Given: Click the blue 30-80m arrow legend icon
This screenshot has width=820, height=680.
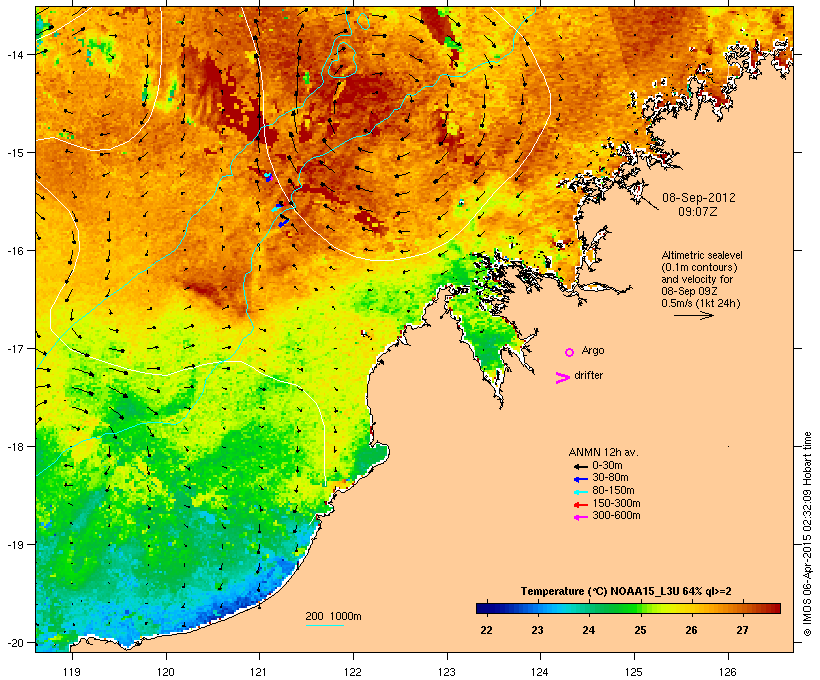Looking at the screenshot, I should pos(580,479).
